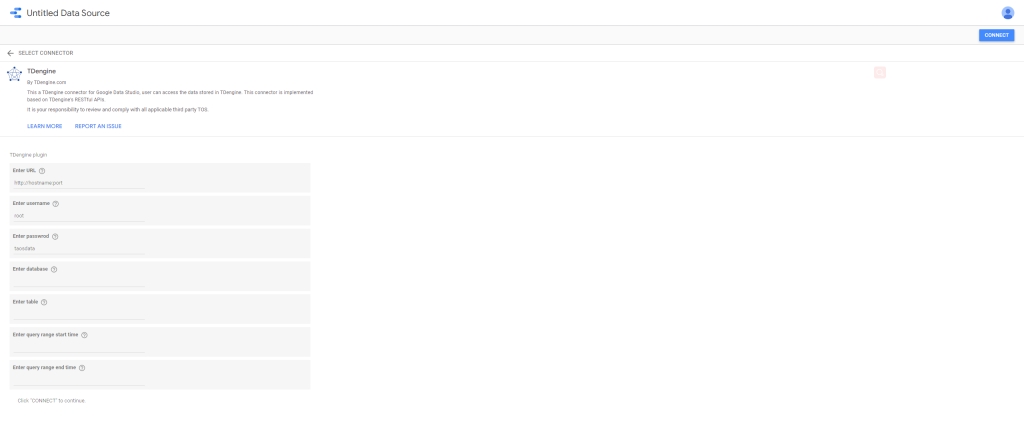
Task: Rename the Untitled Data Source title
Action: coord(68,13)
